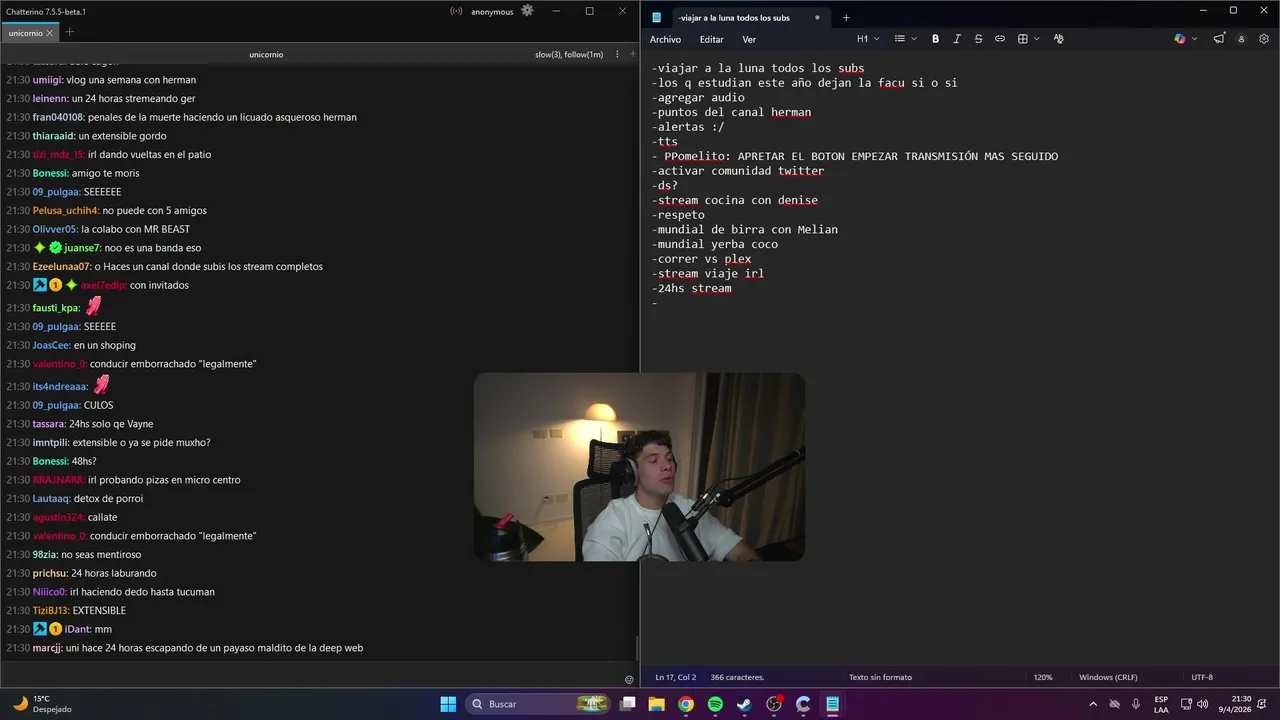This screenshot has width=1280, height=720.
Task: Click the line '-24hs stream' in Notepad
Action: pyautogui.click(x=691, y=288)
